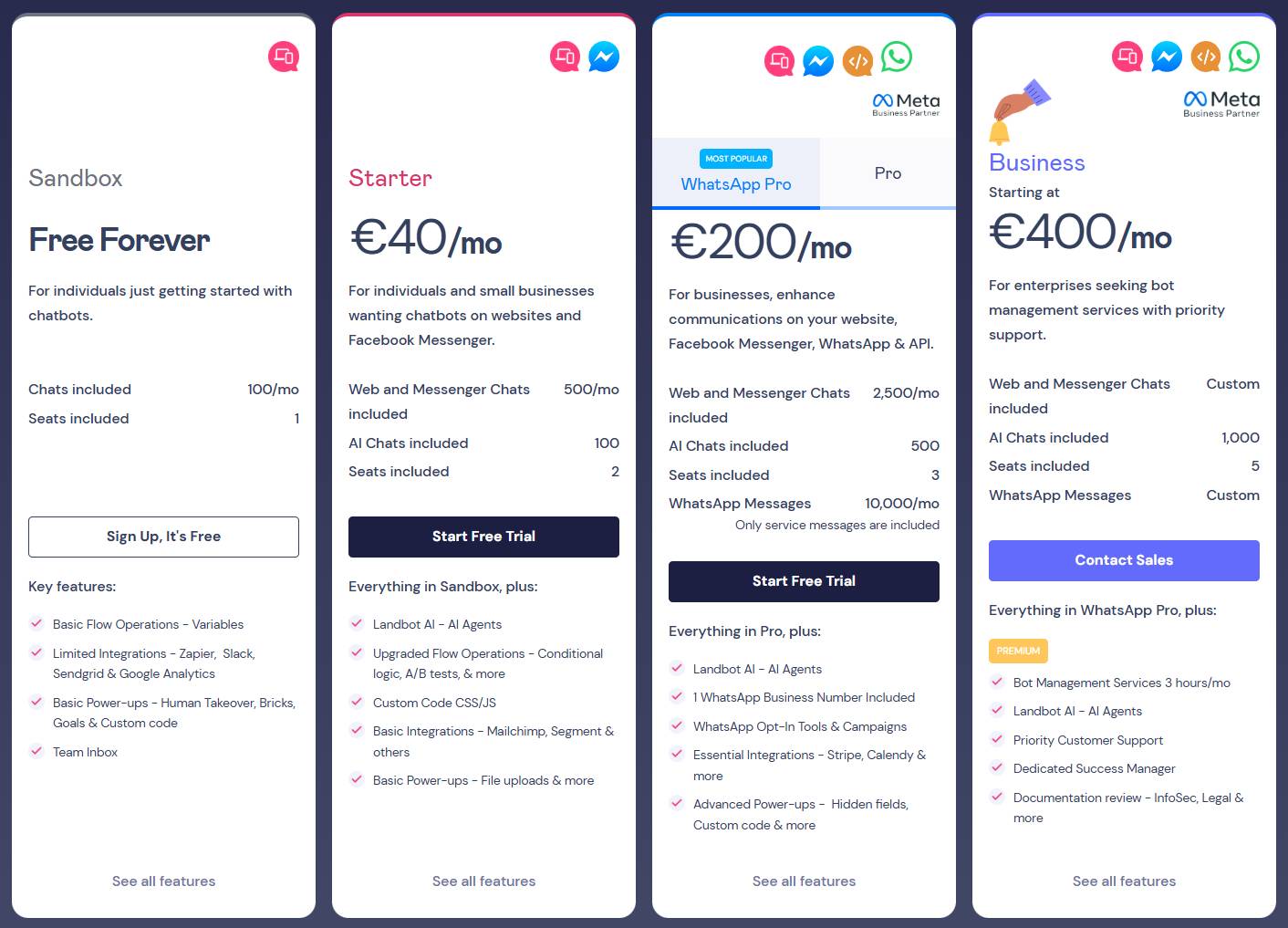This screenshot has height=928, width=1288.
Task: See all features of the WhatsApp Pro plan
Action: [804, 881]
